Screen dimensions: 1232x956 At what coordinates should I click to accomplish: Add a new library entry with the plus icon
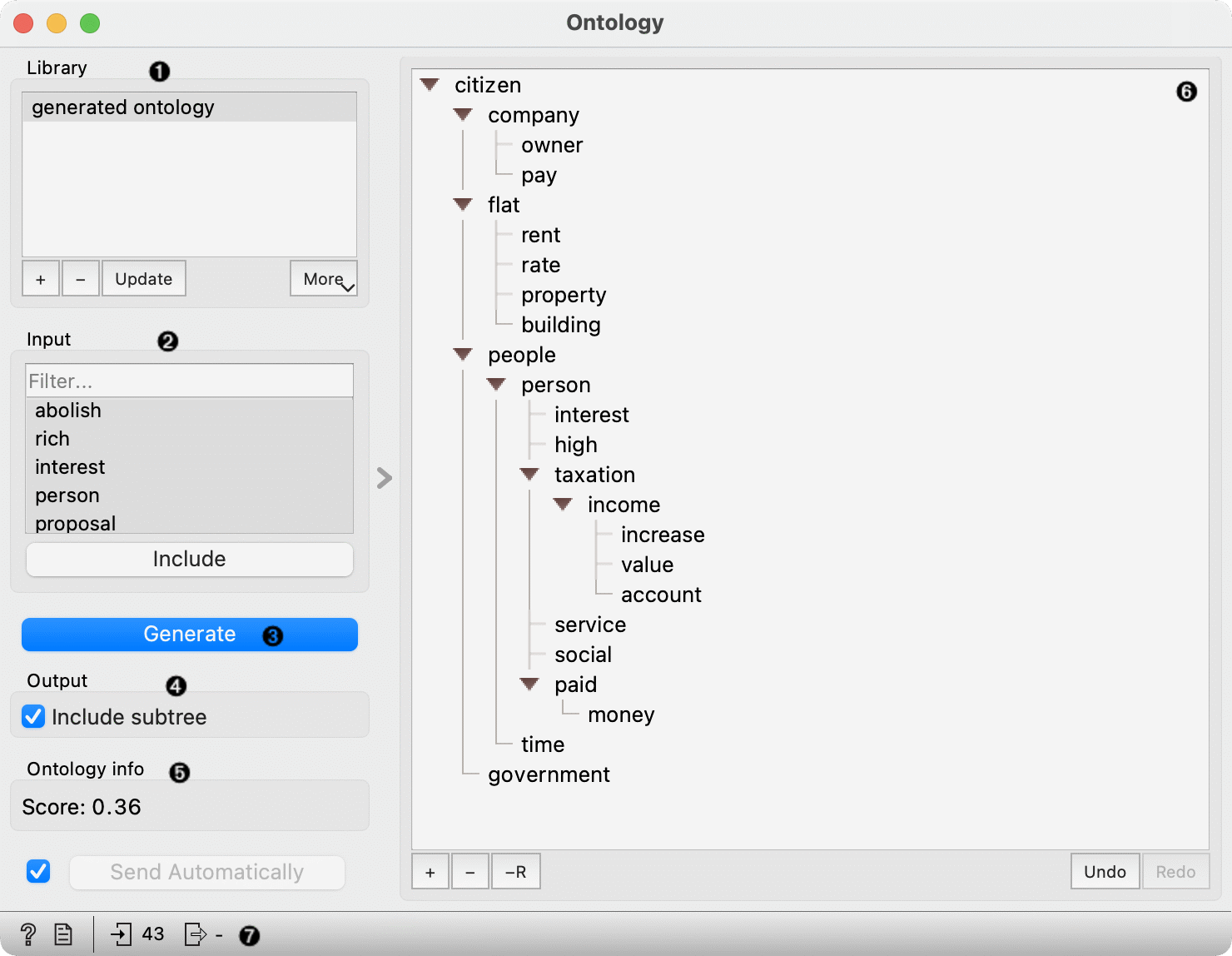[x=40, y=278]
